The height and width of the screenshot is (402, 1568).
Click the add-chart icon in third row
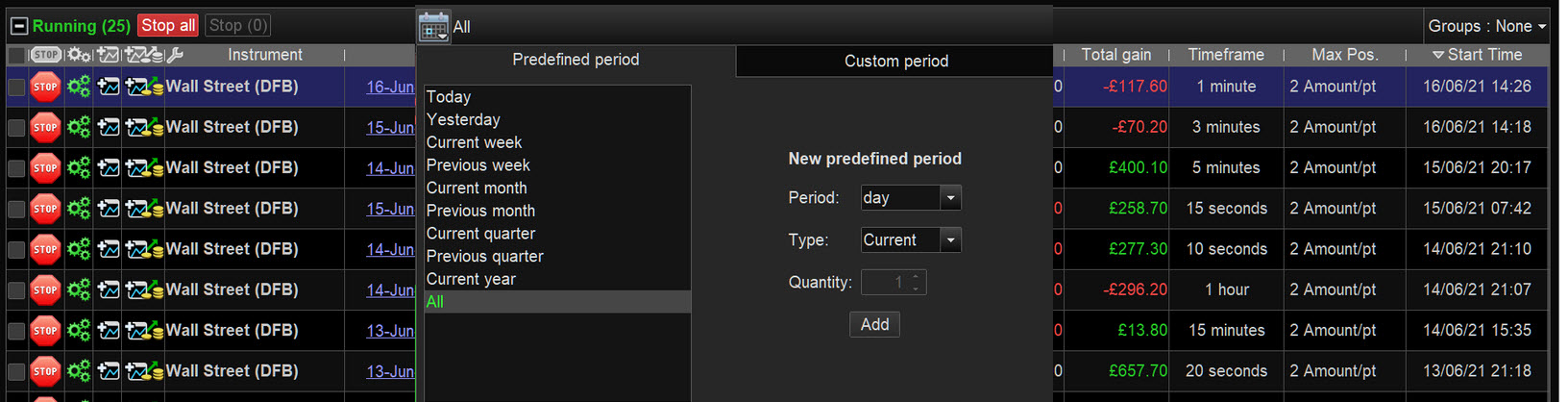pos(109,167)
